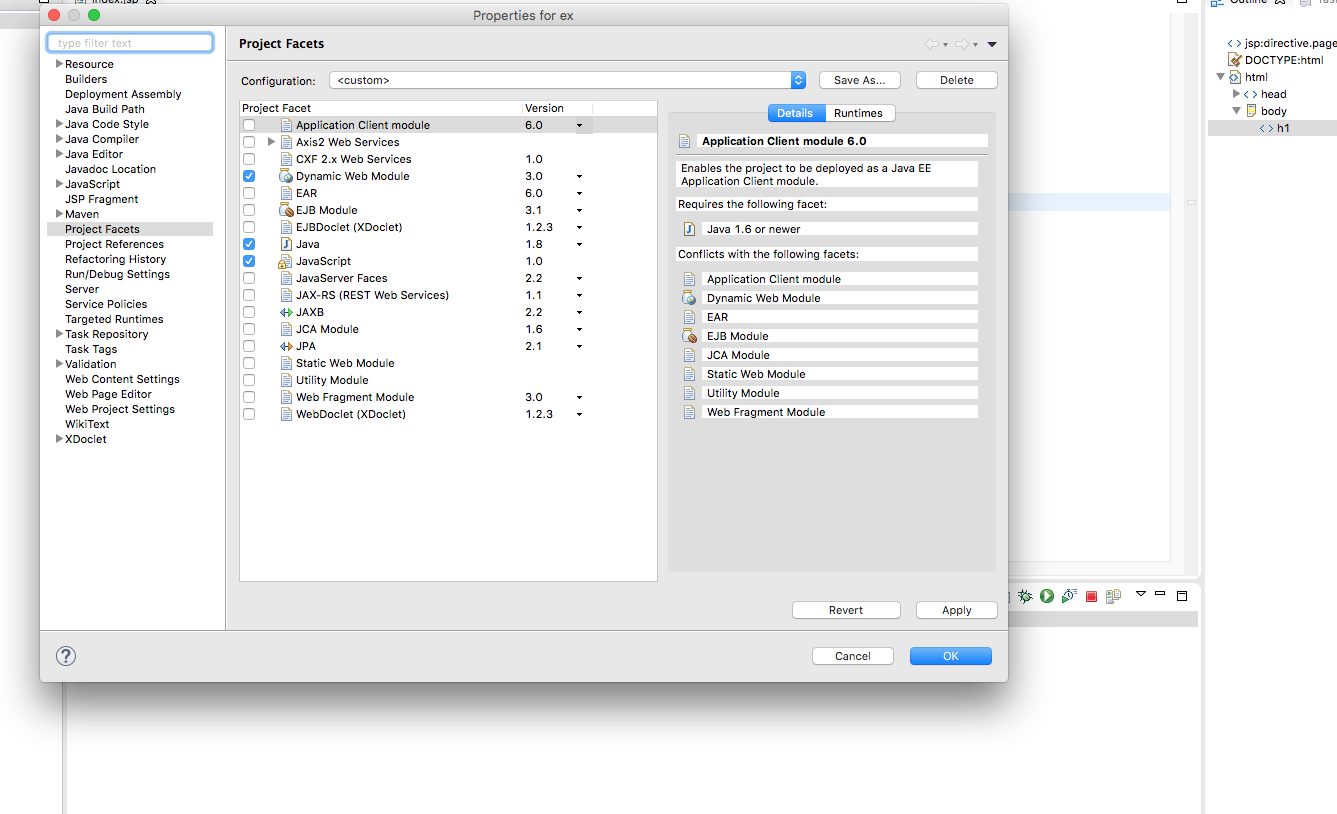Click the JAXB facet icon
This screenshot has height=814, width=1337.
click(286, 312)
